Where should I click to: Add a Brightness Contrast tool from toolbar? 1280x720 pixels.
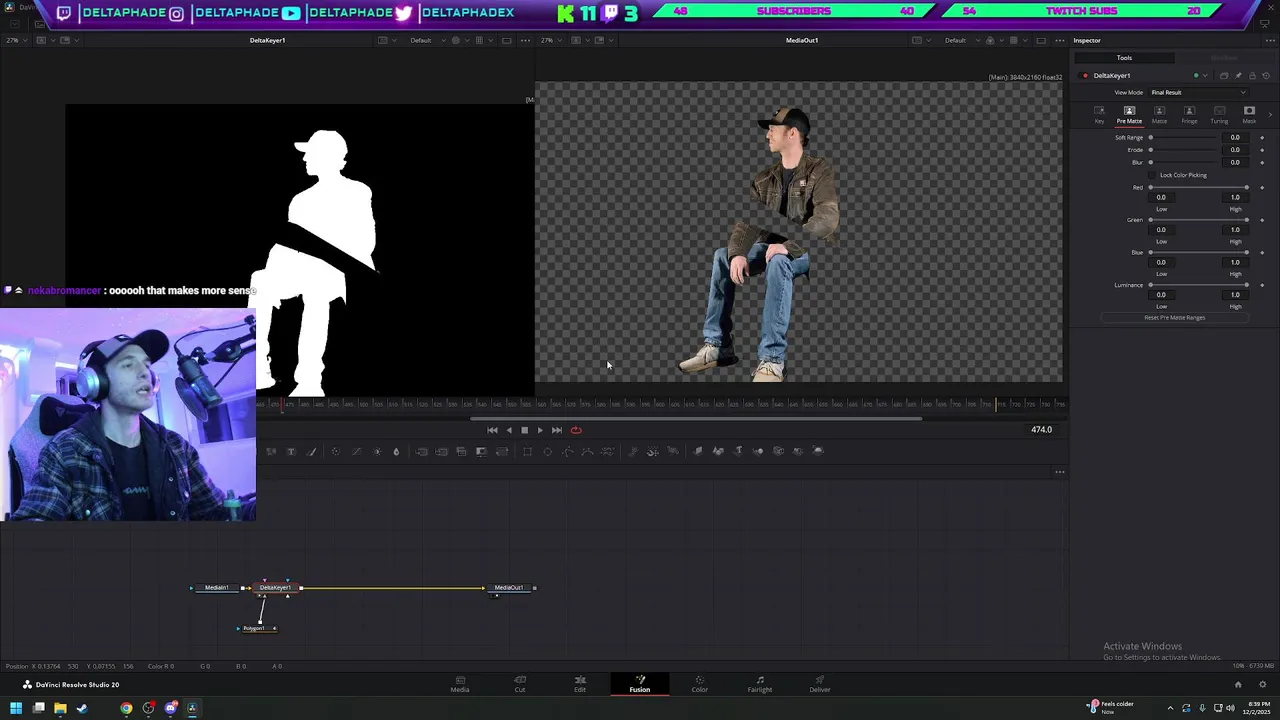pyautogui.click(x=377, y=451)
